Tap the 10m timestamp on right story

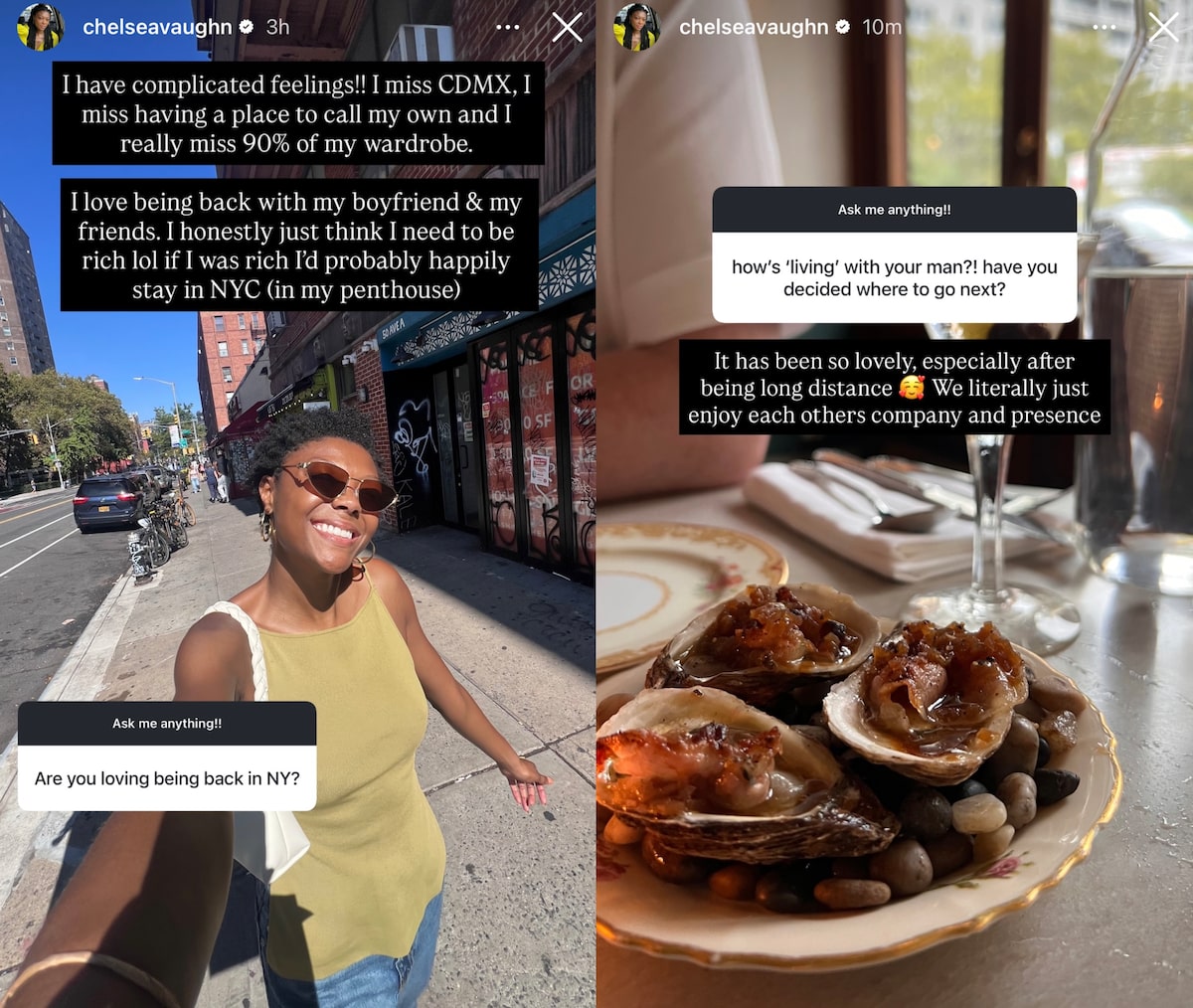[x=882, y=27]
